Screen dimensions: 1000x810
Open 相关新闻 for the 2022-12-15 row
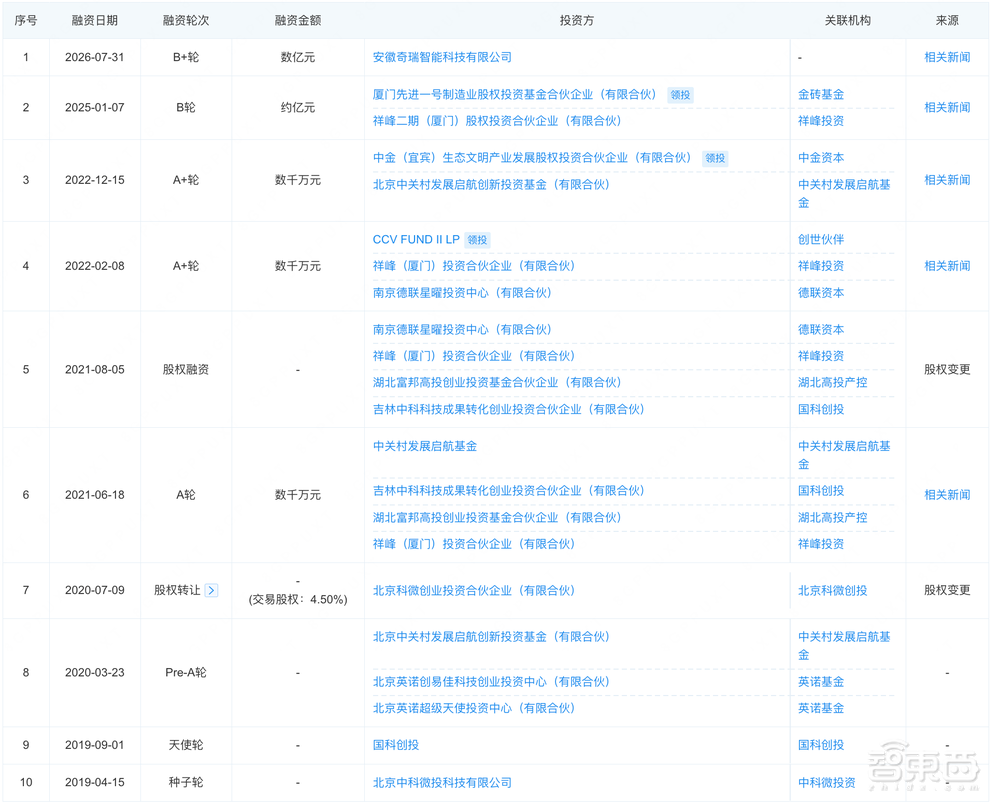(x=947, y=180)
